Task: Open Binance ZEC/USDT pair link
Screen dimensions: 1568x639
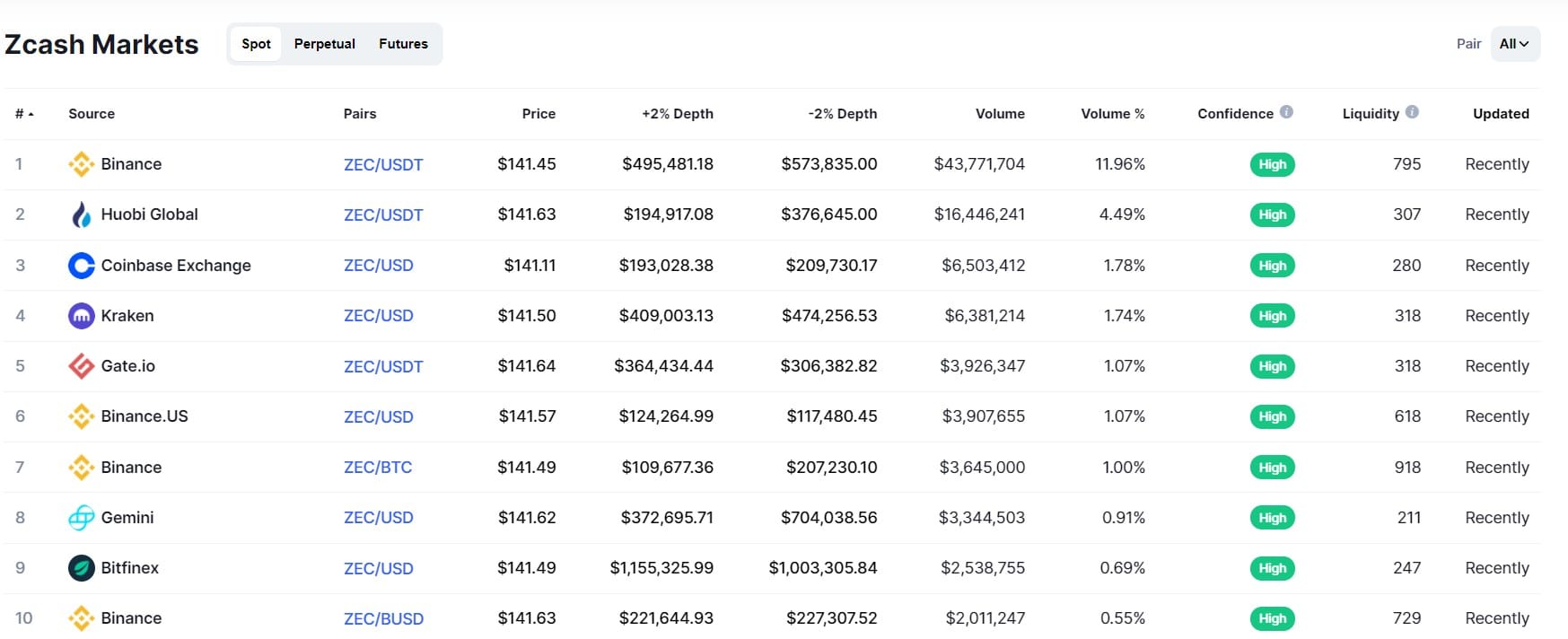Action: coord(383,165)
